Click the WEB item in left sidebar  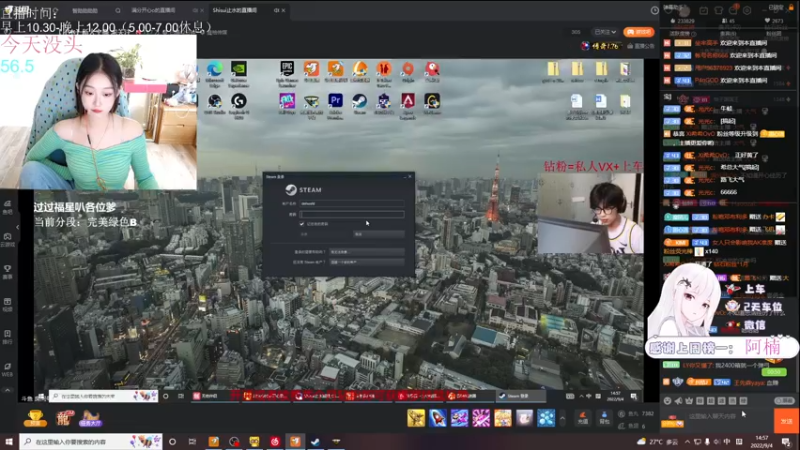[x=7, y=370]
